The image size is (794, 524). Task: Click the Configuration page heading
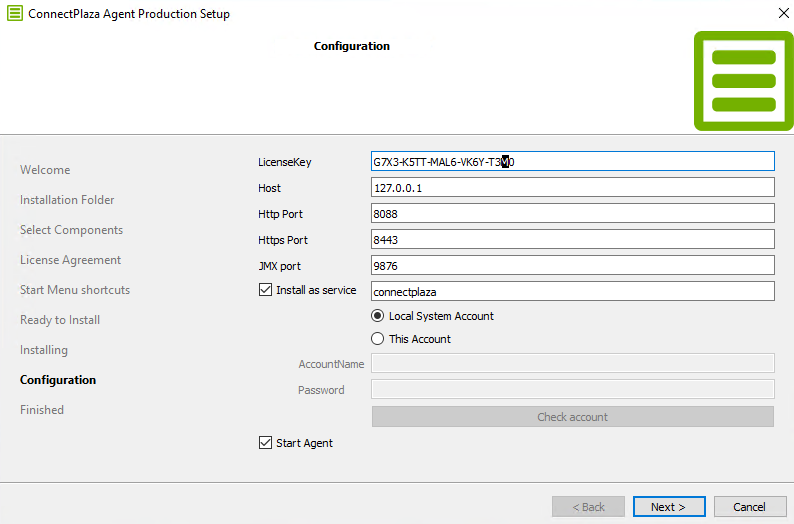click(x=352, y=46)
